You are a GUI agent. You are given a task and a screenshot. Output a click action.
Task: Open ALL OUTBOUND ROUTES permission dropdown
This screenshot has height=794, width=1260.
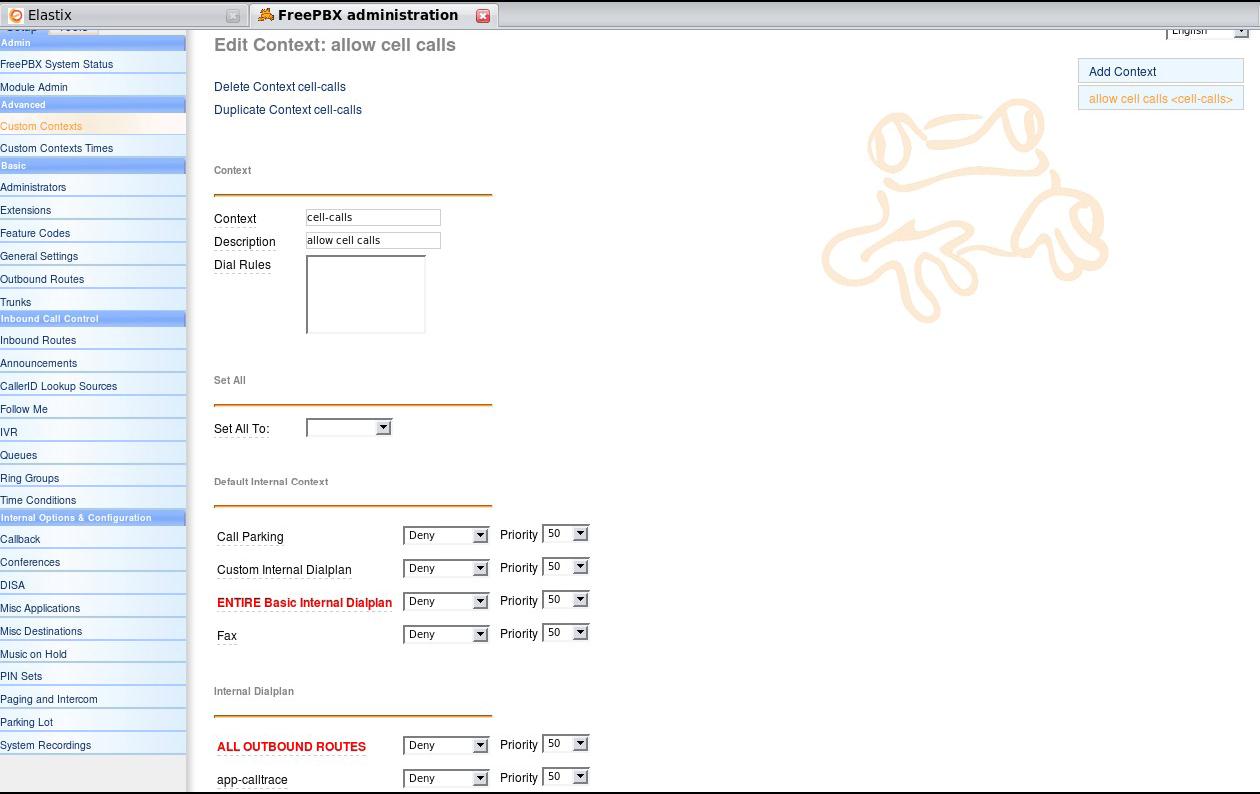[x=446, y=745]
